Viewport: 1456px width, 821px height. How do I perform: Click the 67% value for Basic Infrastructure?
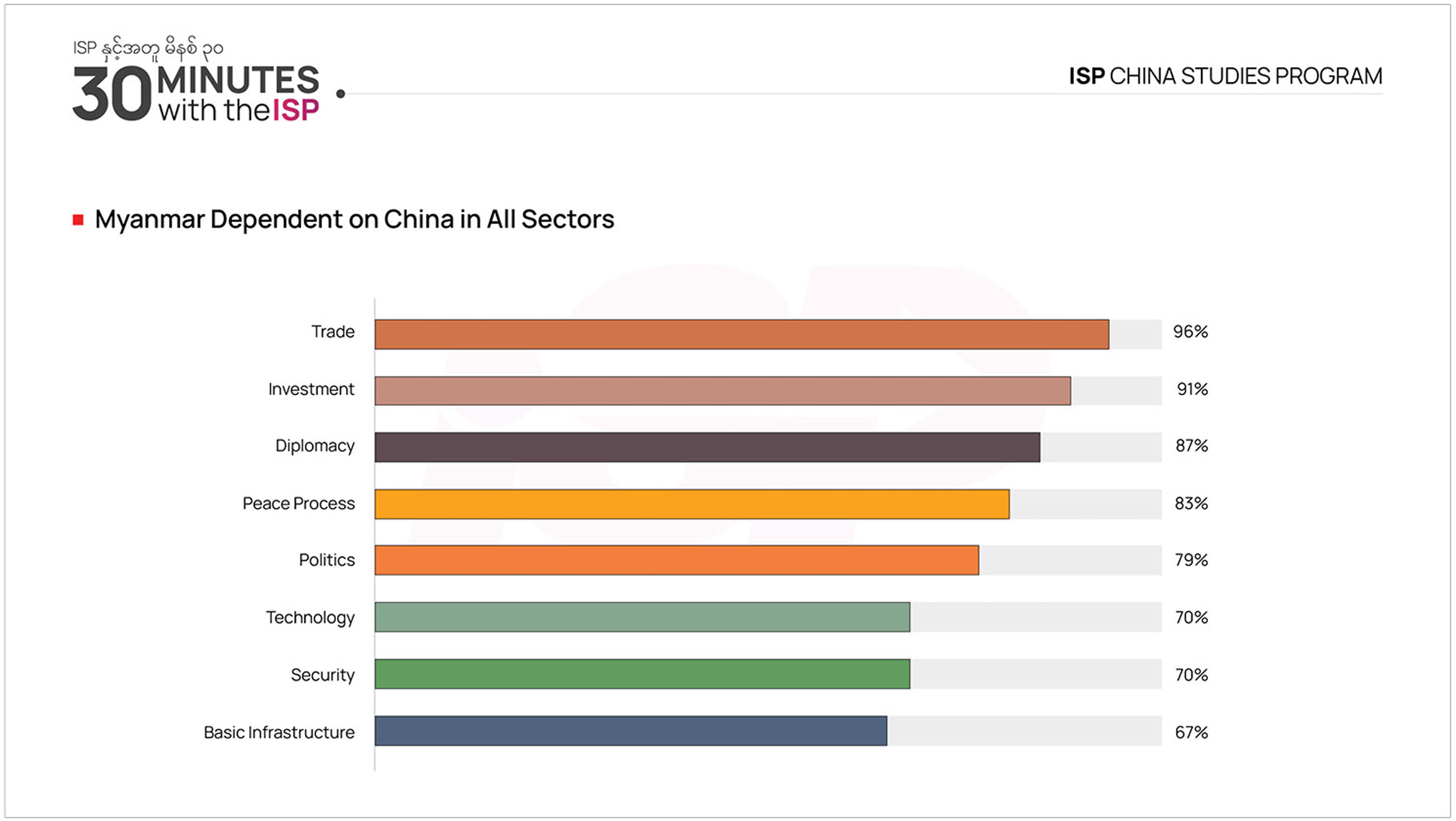pos(1191,732)
